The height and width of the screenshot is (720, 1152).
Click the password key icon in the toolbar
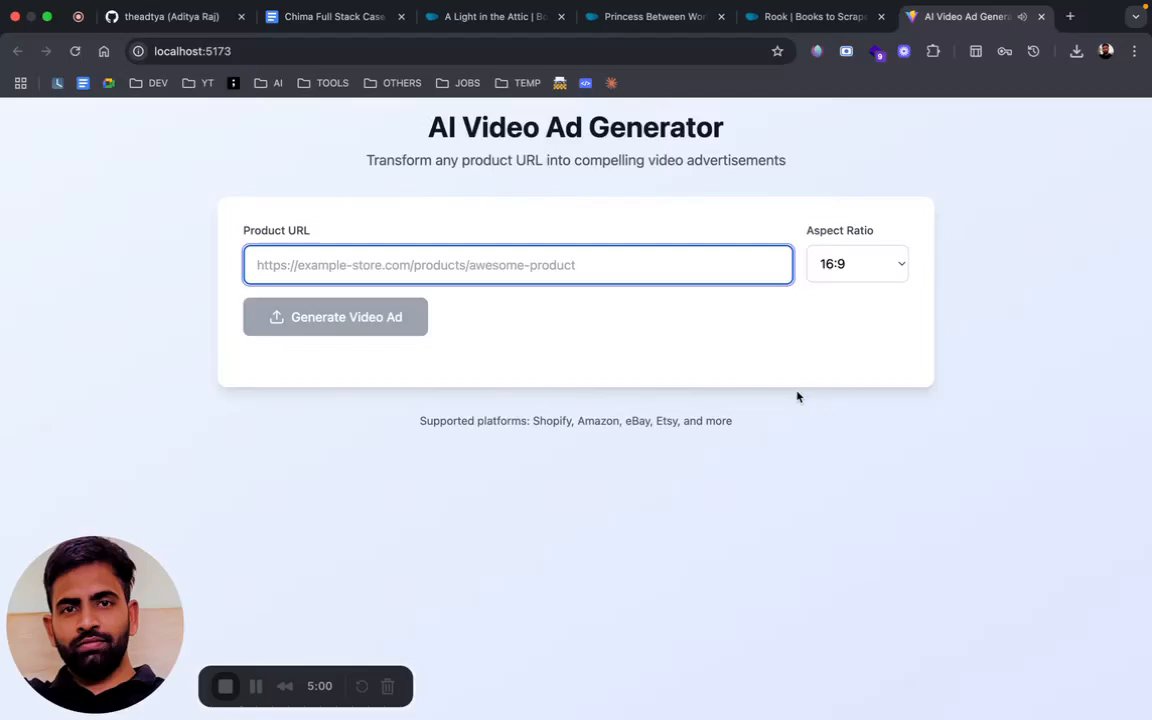[x=1004, y=51]
